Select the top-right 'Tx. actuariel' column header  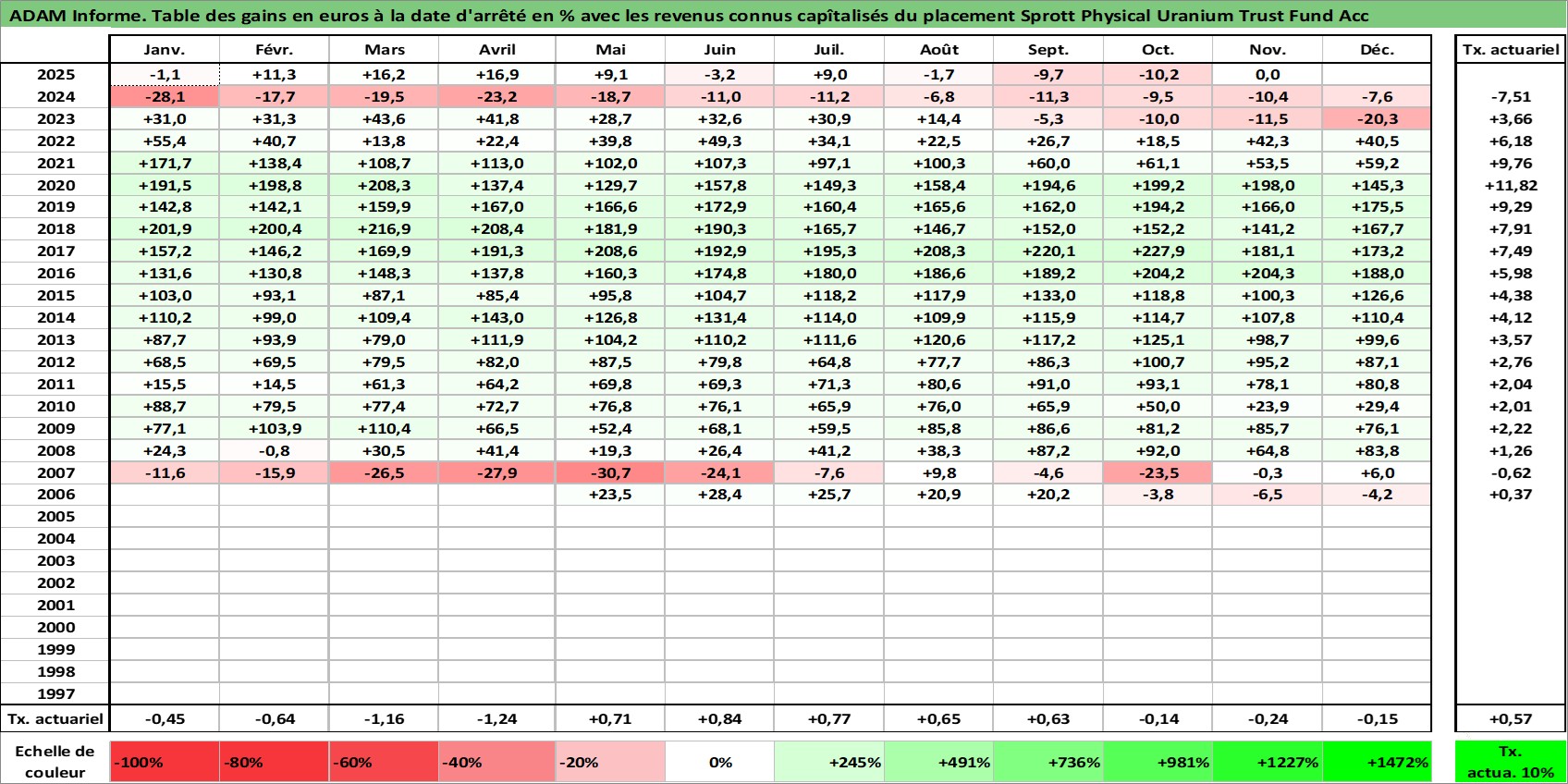(x=1511, y=50)
